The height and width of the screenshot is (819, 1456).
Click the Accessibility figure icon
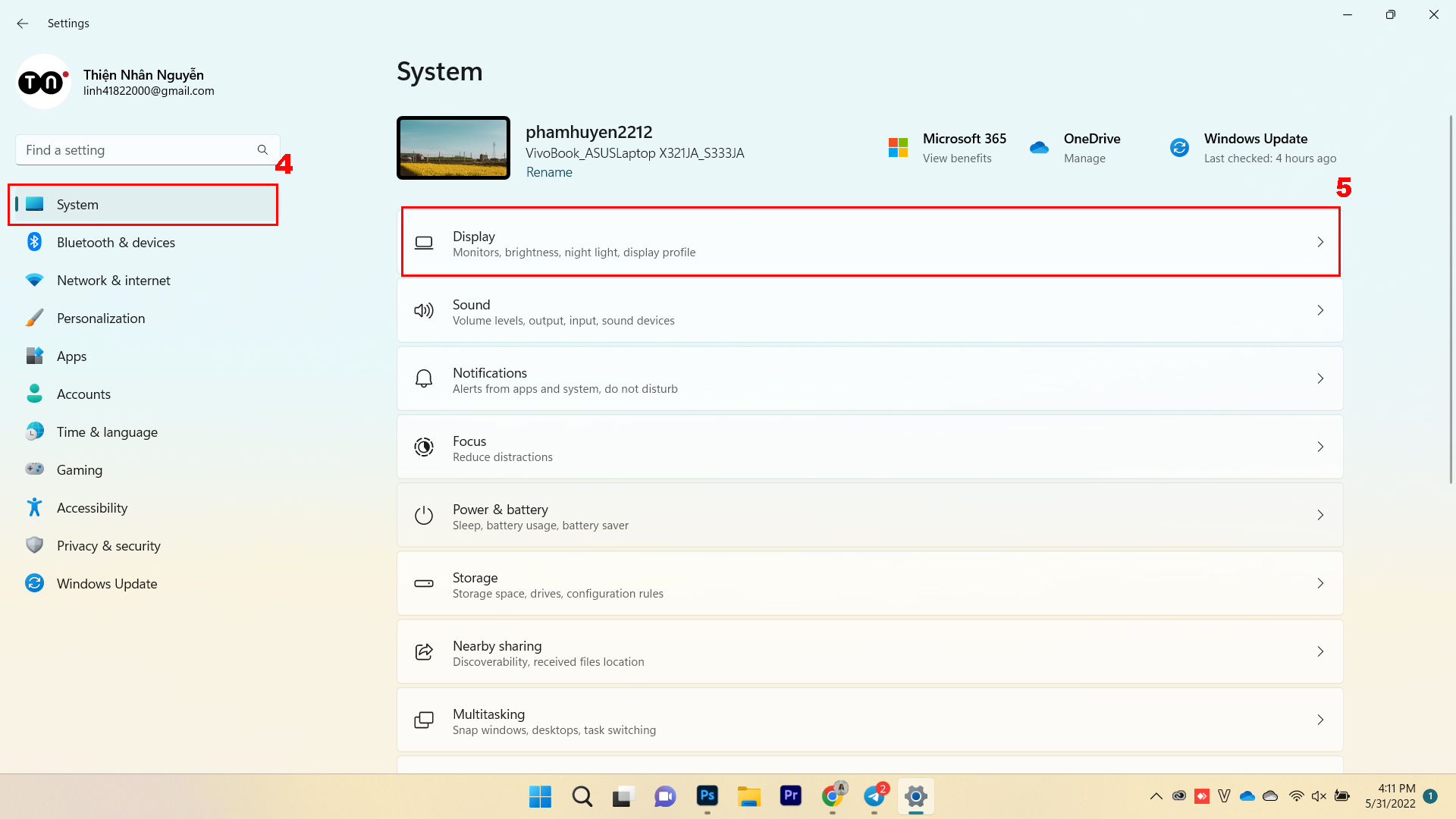34,507
